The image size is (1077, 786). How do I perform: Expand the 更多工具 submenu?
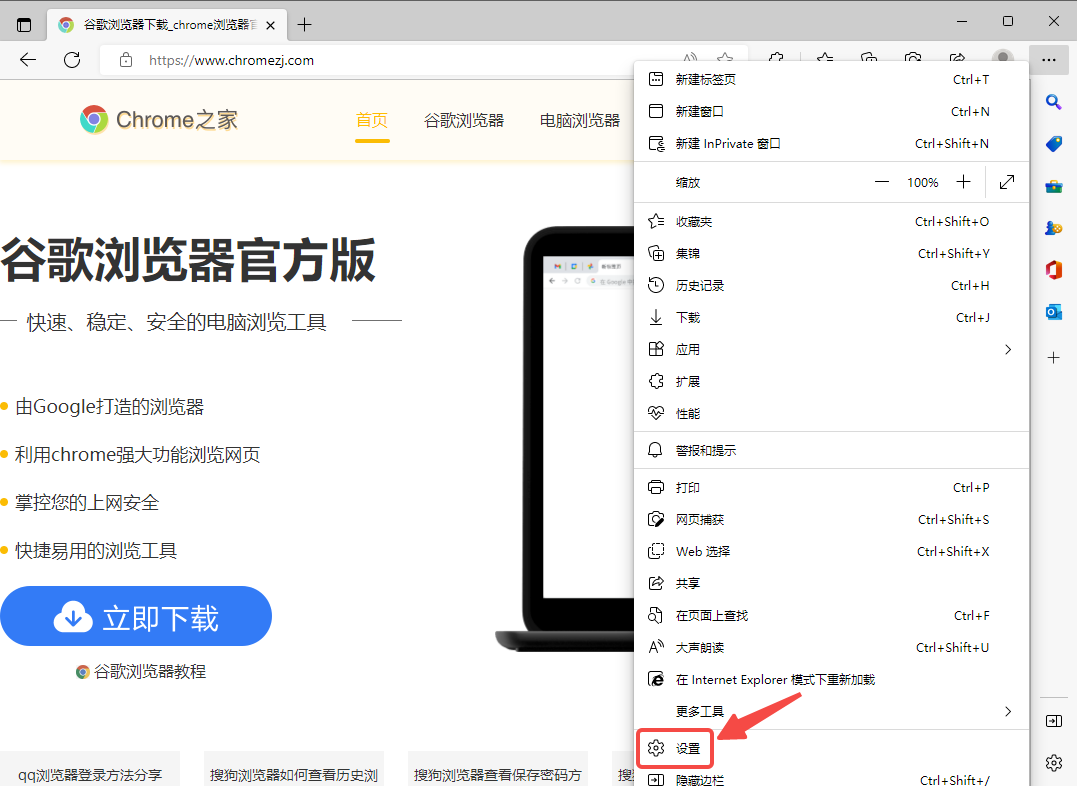pos(831,711)
